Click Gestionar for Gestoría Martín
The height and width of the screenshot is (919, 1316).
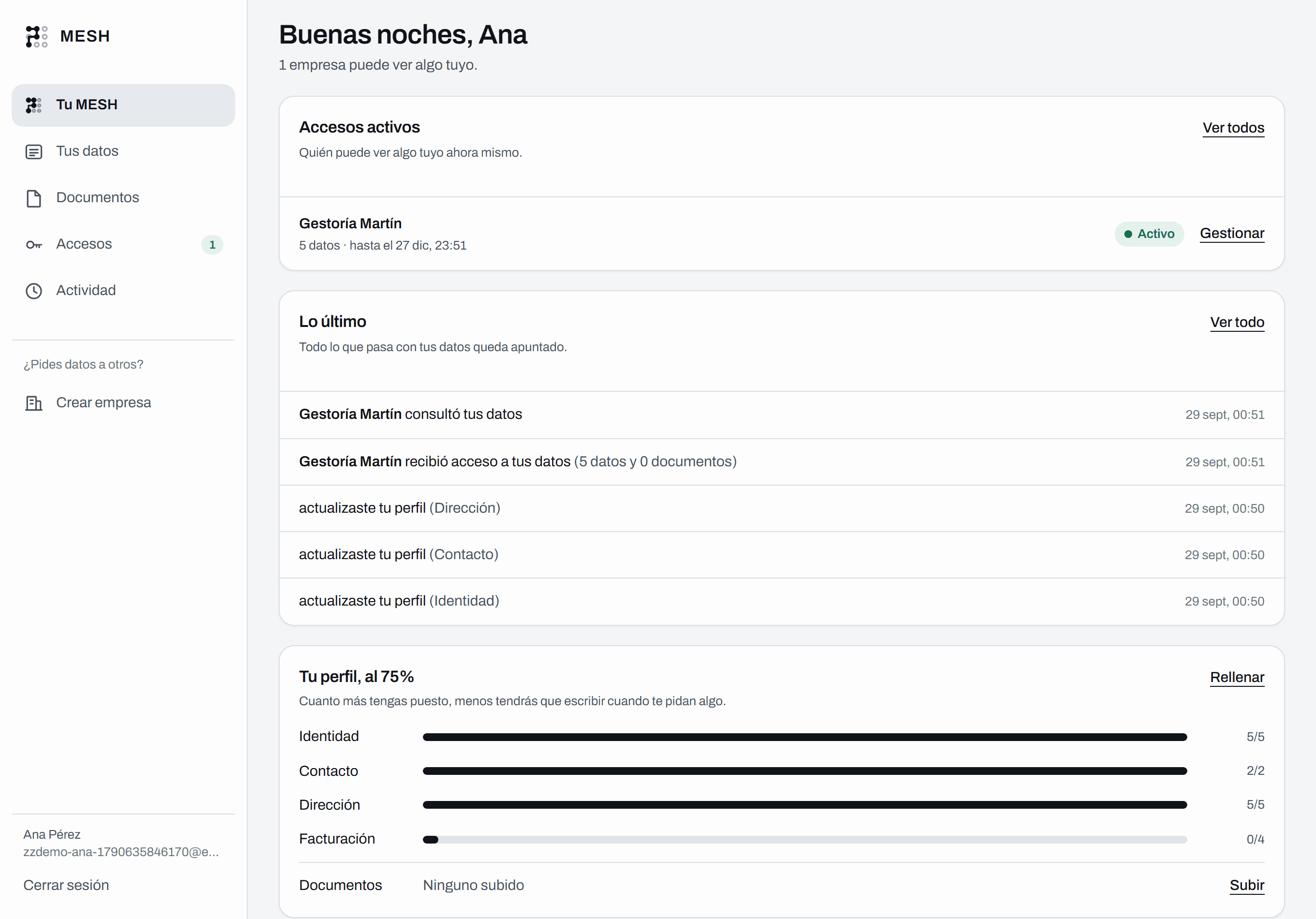pyautogui.click(x=1232, y=233)
